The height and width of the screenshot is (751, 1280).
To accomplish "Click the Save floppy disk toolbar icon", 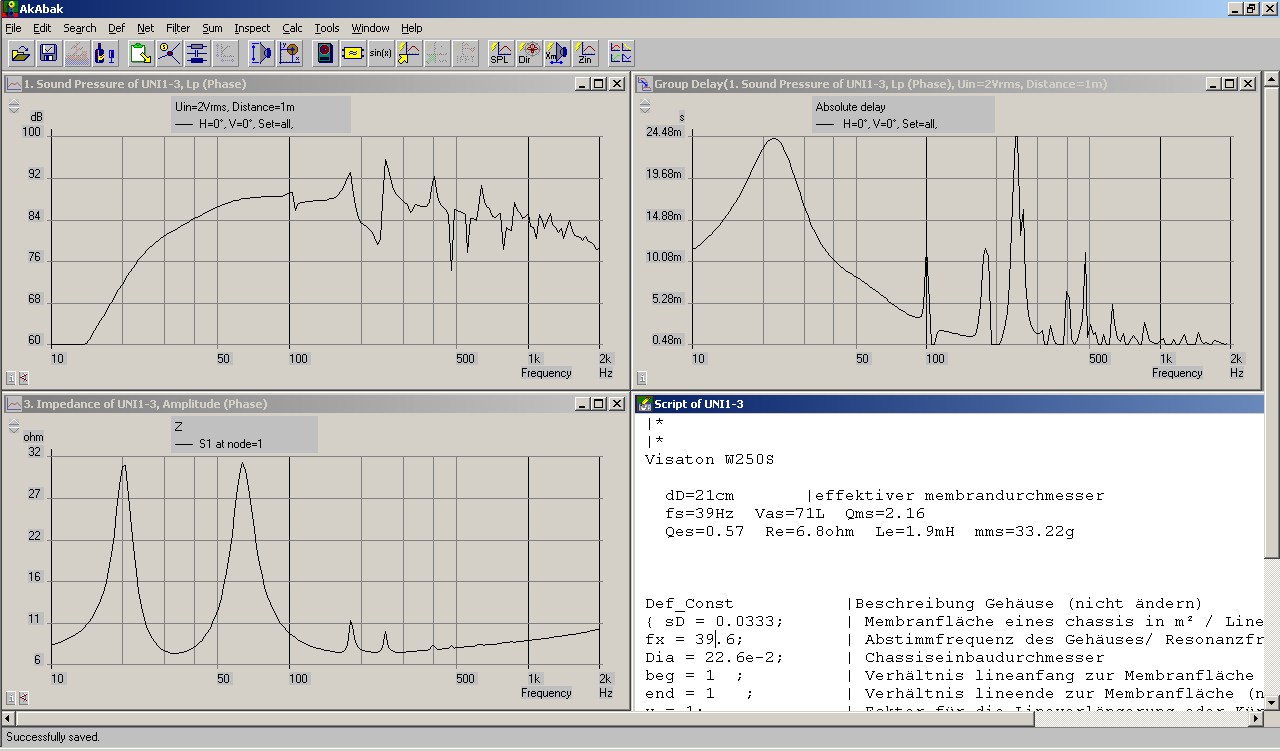I will (x=47, y=54).
